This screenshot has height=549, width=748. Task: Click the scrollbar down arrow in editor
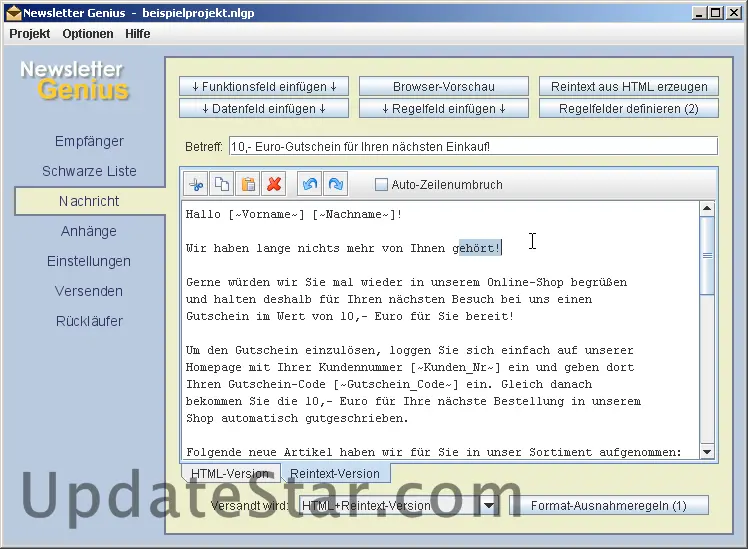click(707, 451)
